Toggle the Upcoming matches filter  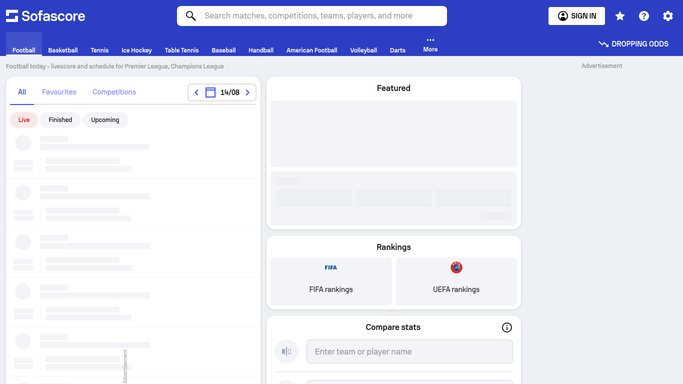point(105,120)
